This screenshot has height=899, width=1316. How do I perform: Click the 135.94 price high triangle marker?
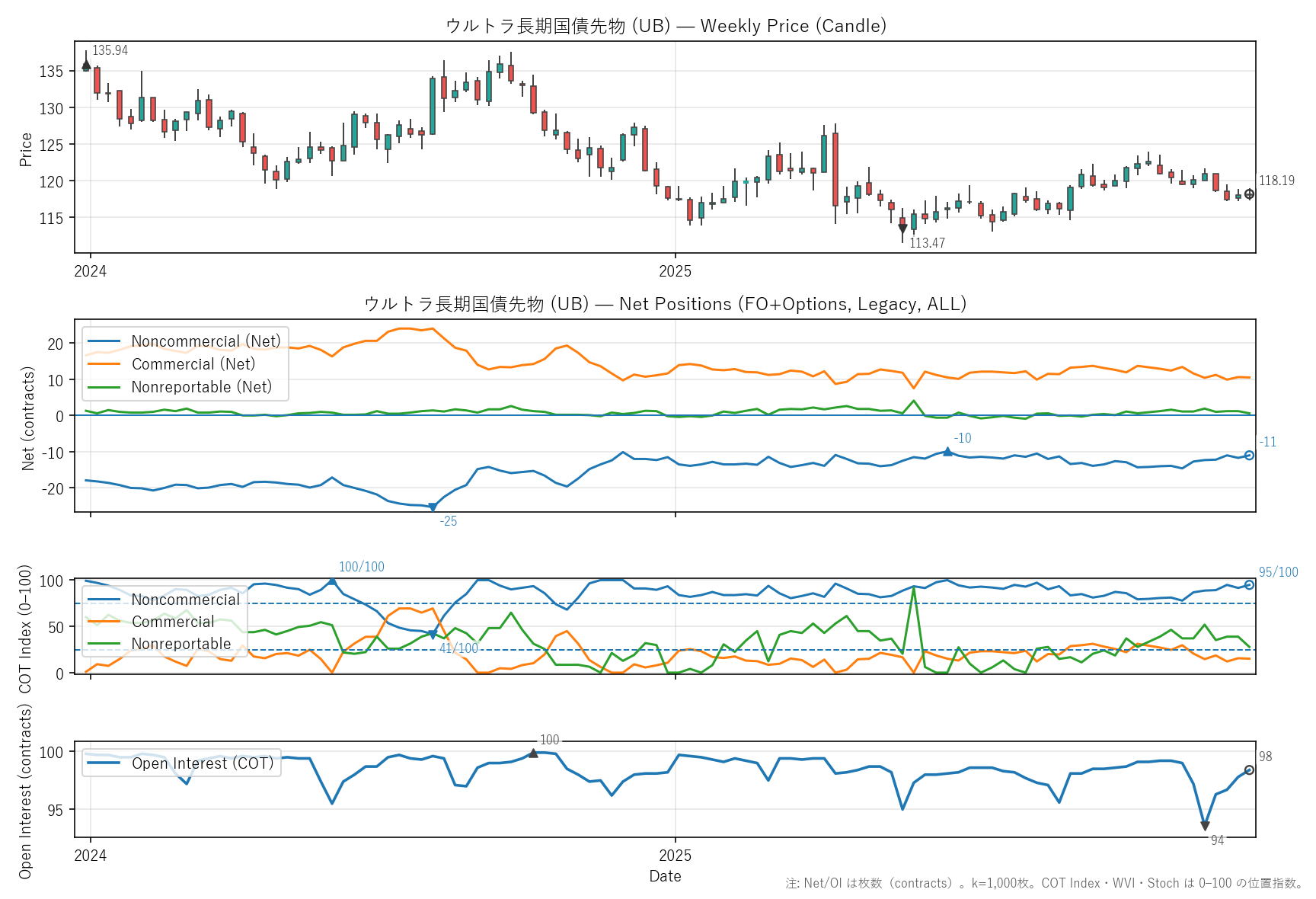click(x=86, y=66)
